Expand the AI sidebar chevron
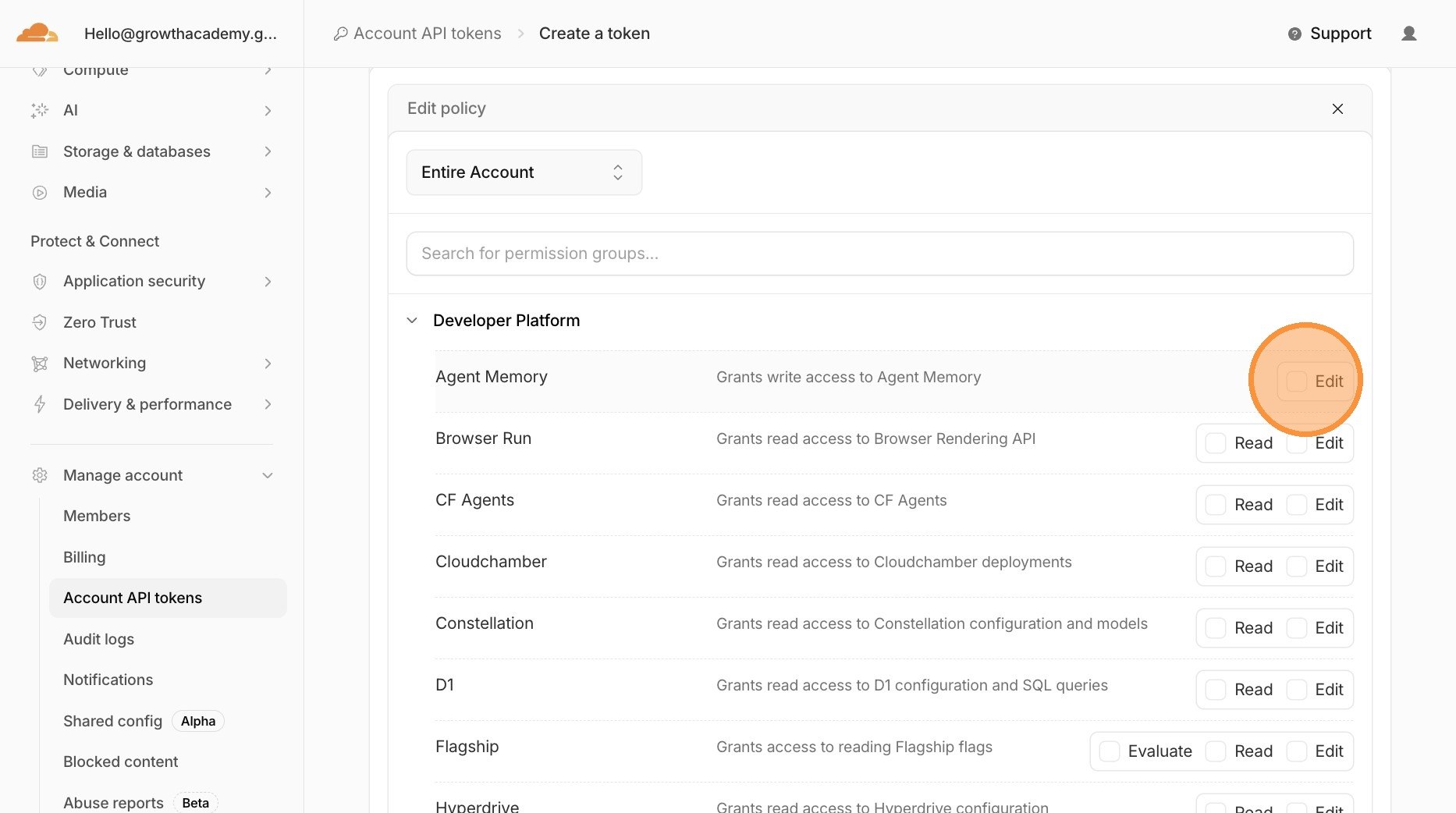Screen dimensions: 1456x813 [268, 111]
